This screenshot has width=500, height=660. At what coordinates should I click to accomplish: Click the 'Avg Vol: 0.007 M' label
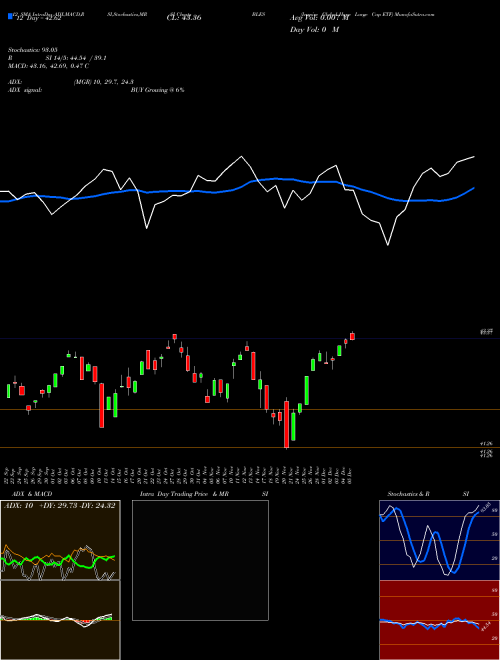click(x=320, y=18)
